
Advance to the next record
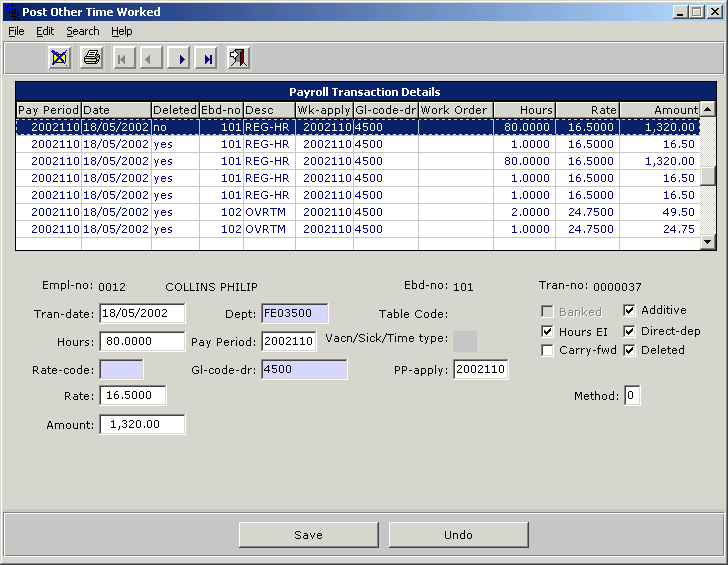pos(180,58)
